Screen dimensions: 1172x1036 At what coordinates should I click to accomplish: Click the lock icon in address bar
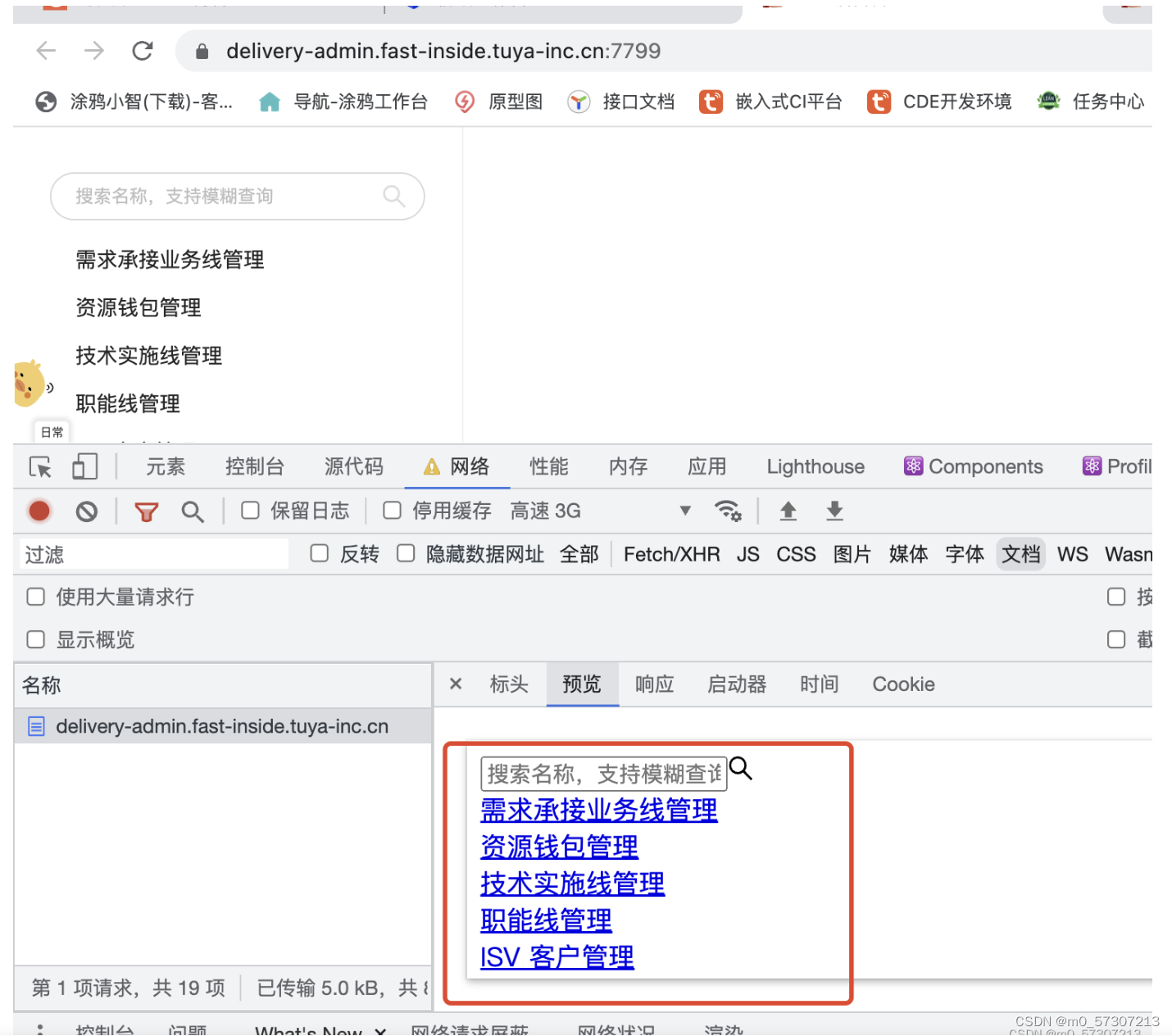click(x=202, y=52)
